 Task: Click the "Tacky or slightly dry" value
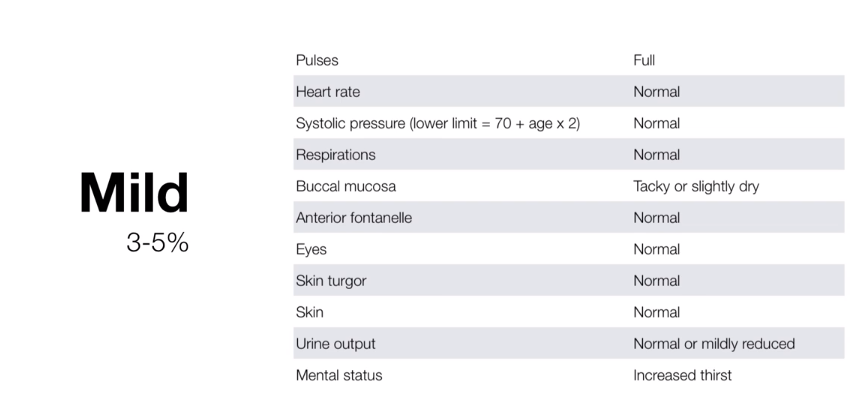click(x=696, y=186)
